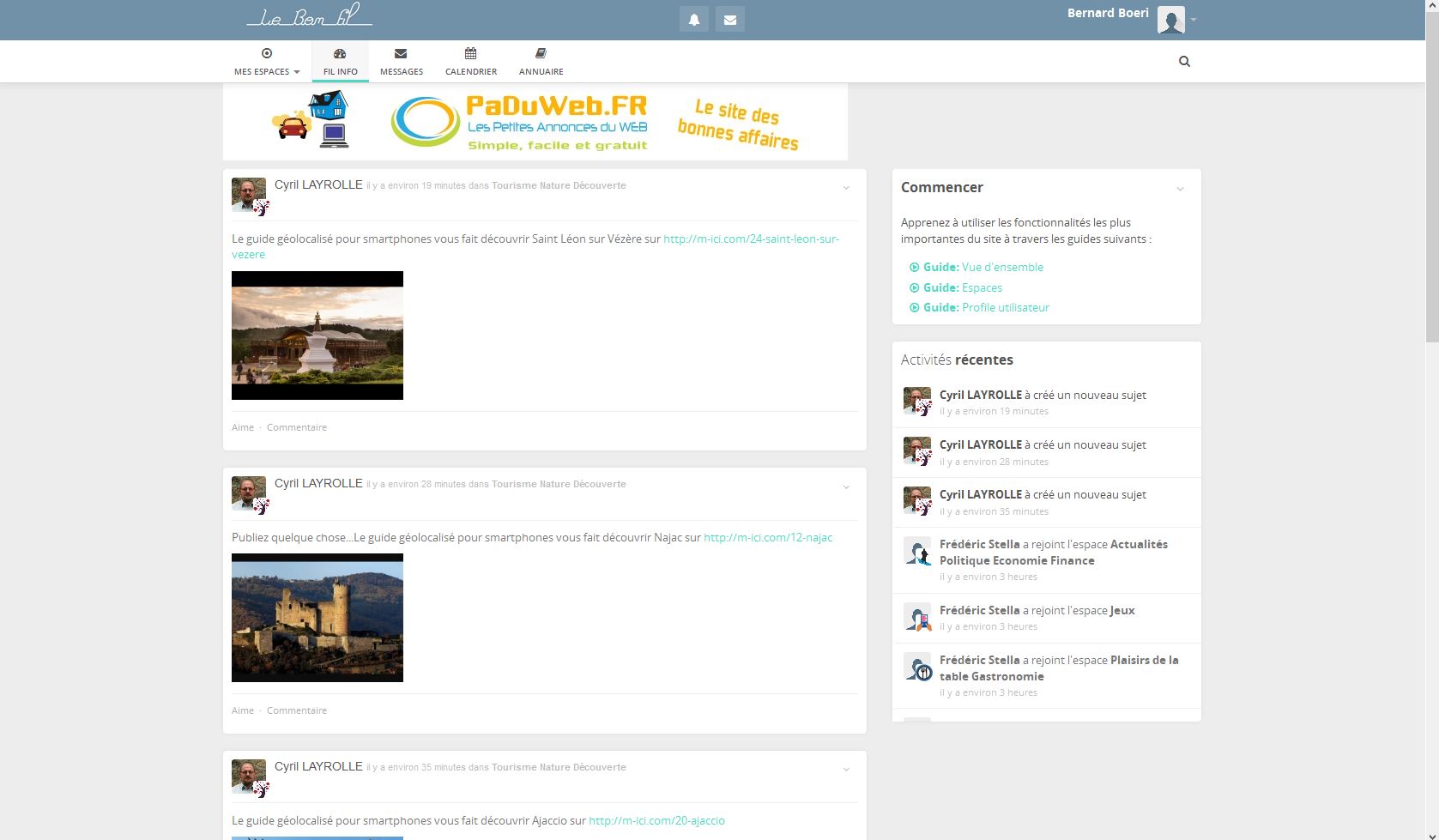Go to the Calendrier tab

point(471,62)
